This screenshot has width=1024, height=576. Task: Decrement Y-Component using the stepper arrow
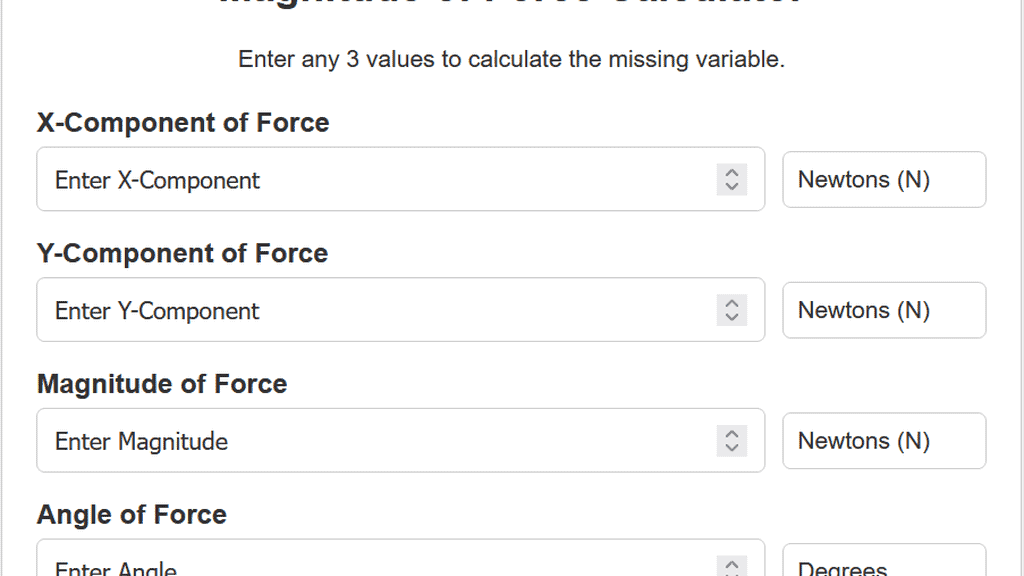coord(731,317)
